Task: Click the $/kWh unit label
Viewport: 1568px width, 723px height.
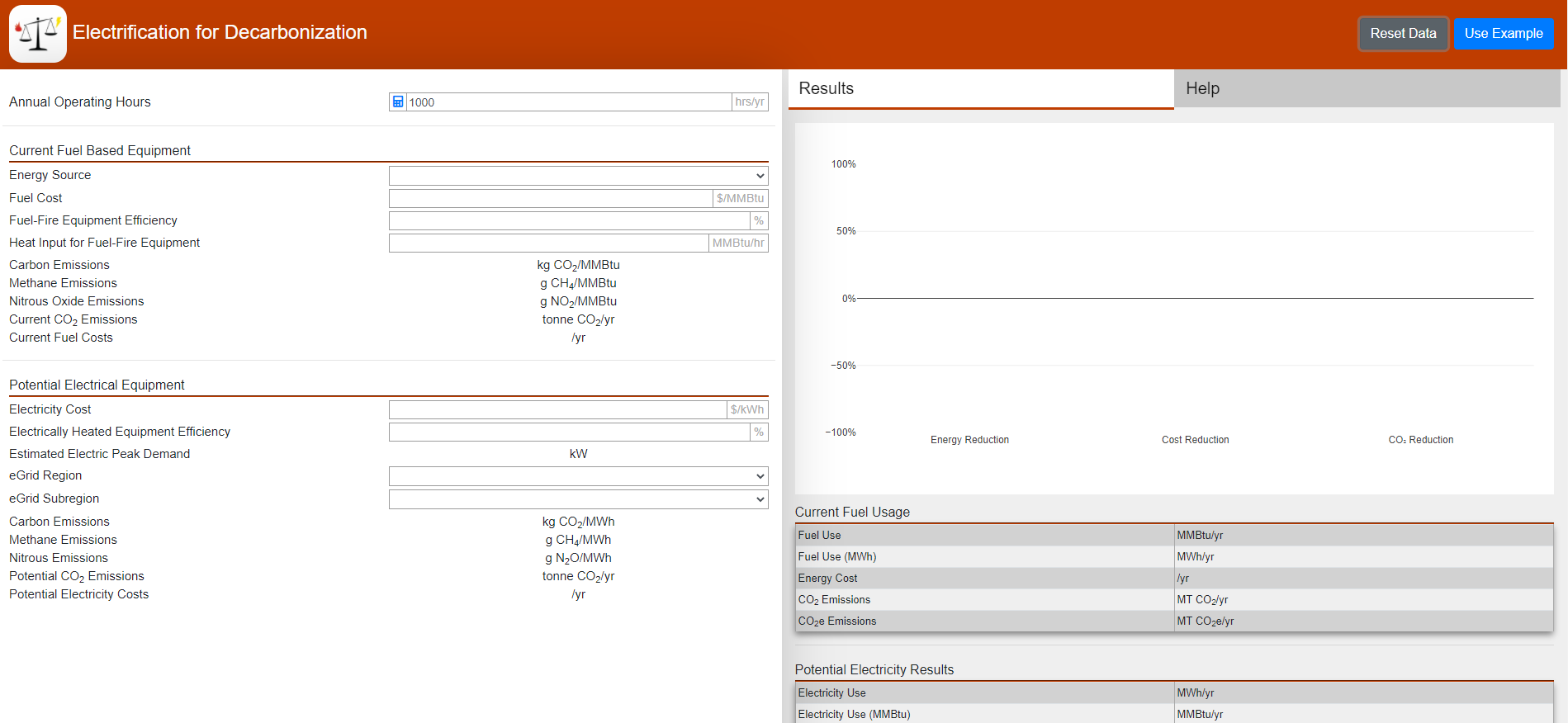Action: coord(747,409)
